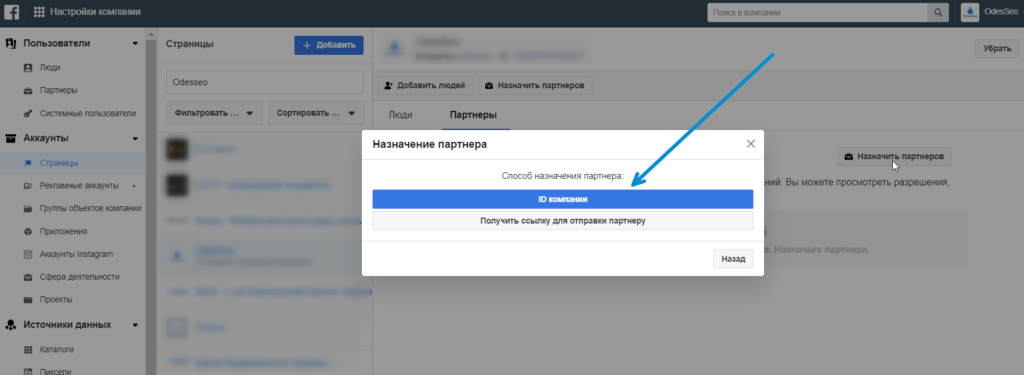Select Страницы in the sidebar

(x=59, y=163)
